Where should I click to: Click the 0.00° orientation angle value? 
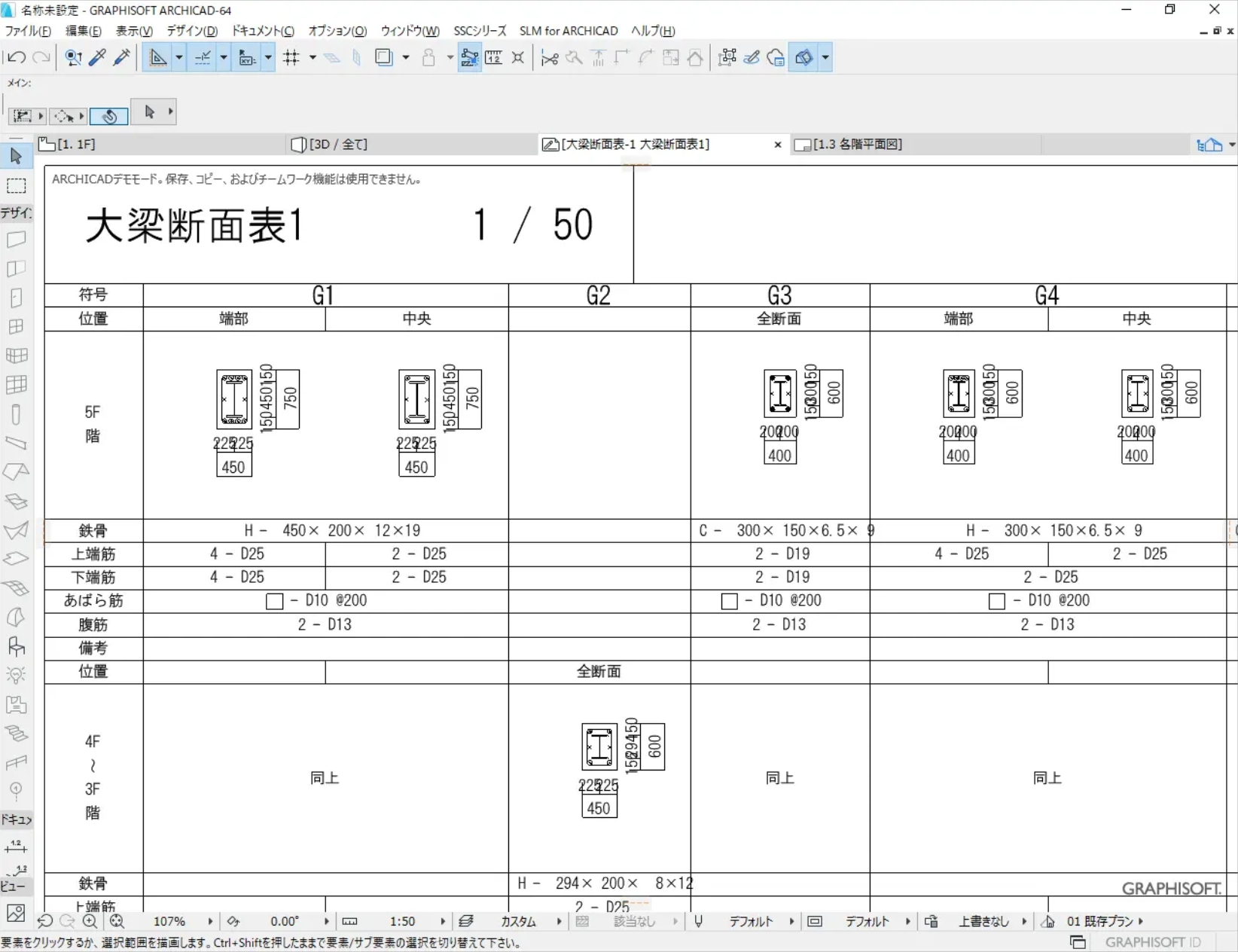pos(285,921)
